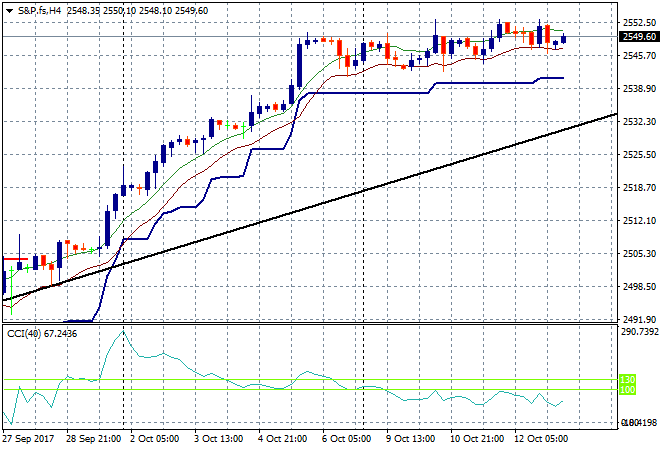Click the 10 Oct 21:00 time label
The image size is (660, 450).
pos(477,439)
